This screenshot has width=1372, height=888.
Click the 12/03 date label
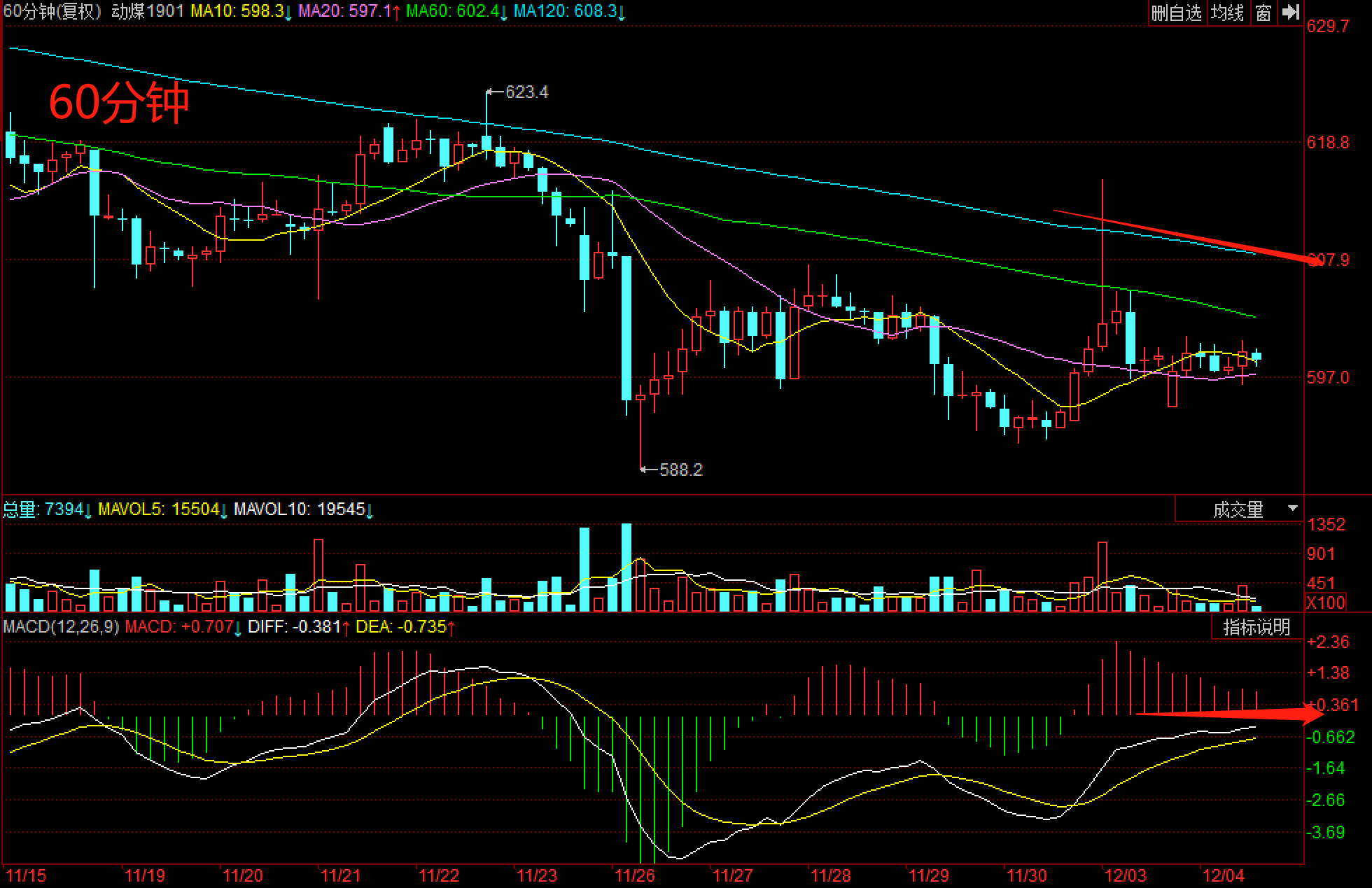point(1126,875)
